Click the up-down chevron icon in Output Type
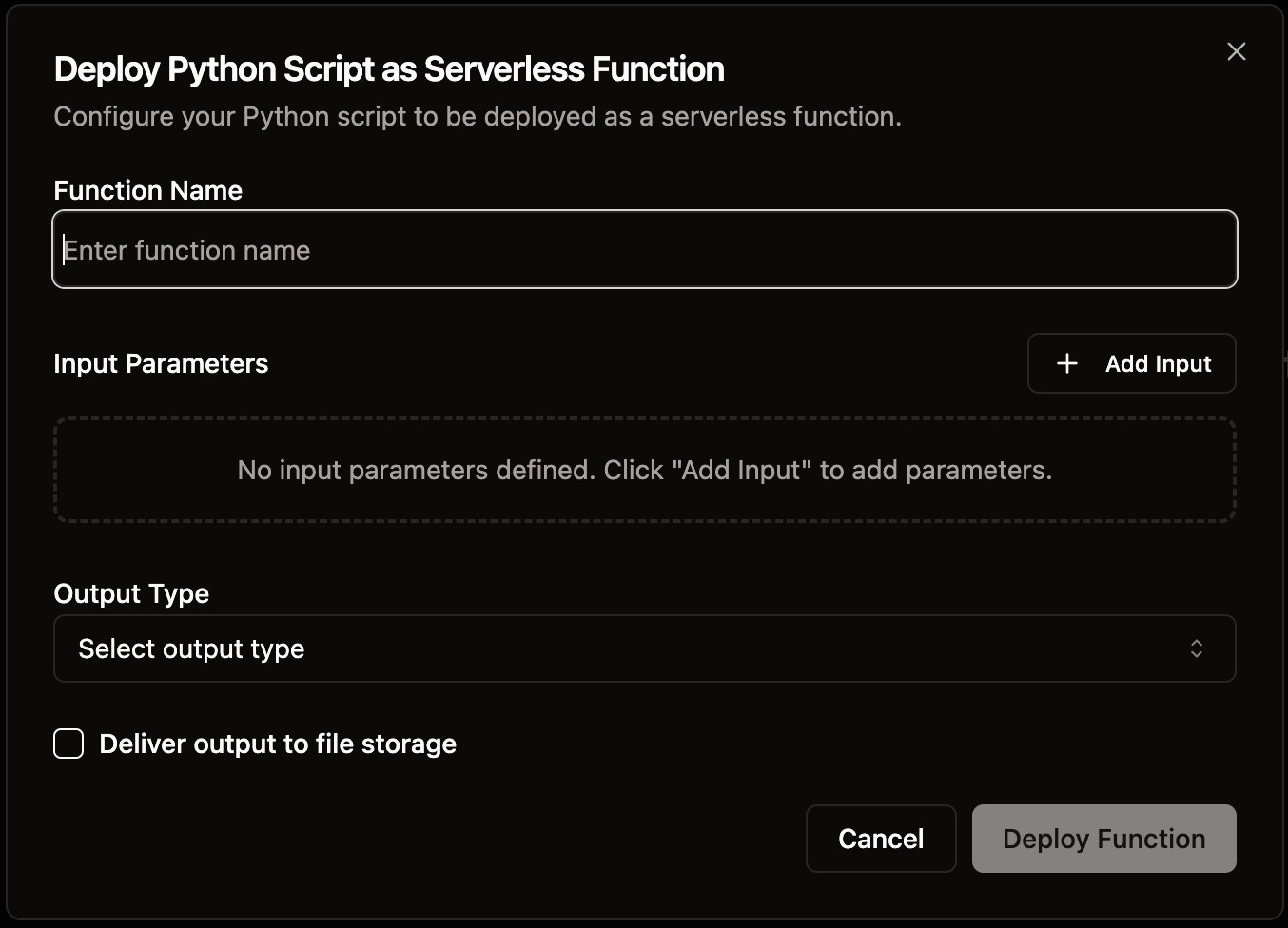Image resolution: width=1288 pixels, height=928 pixels. pos(1196,648)
